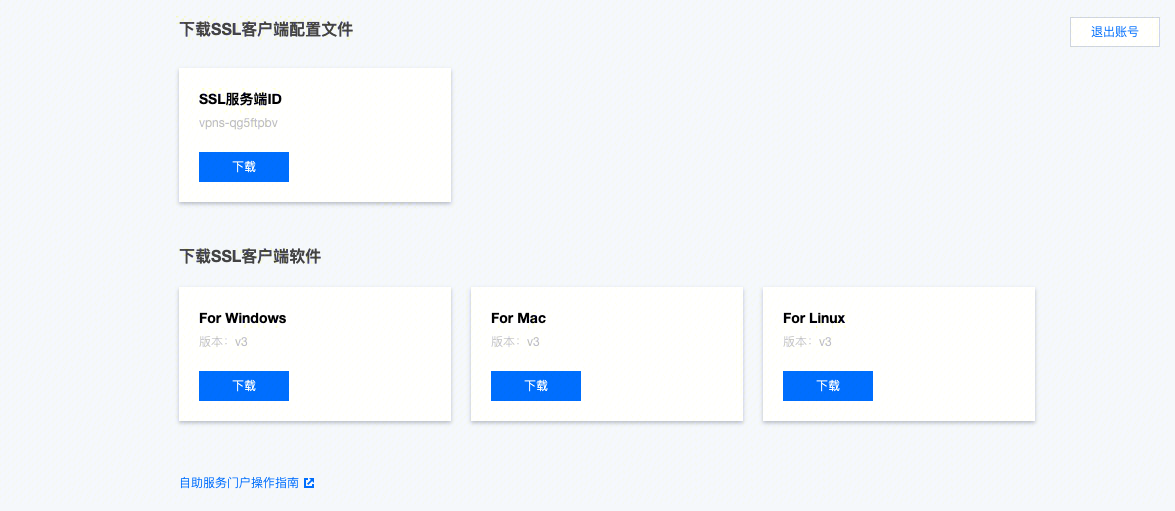Click the vpns-qg5ftpbv server ID text

[238, 123]
